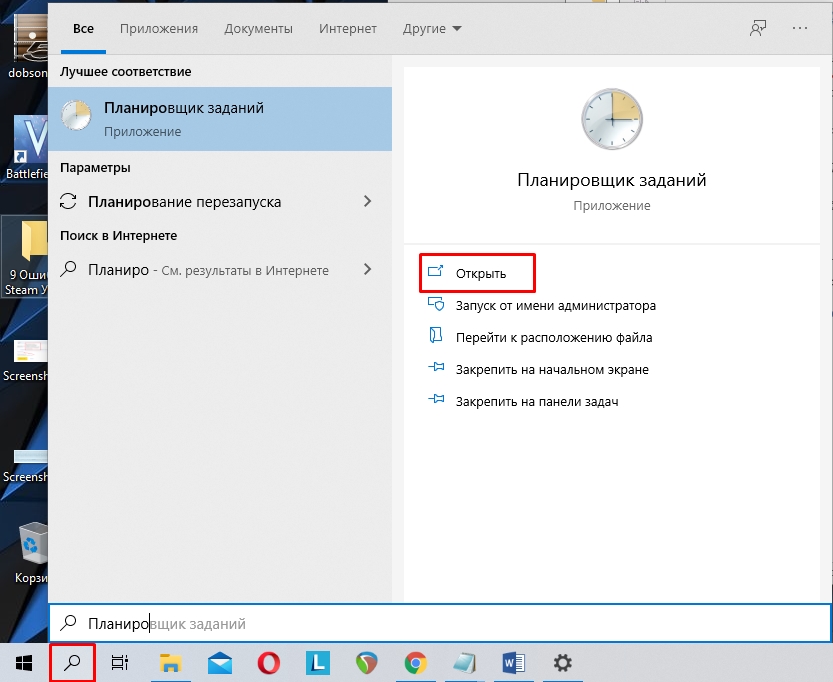This screenshot has height=682, width=833.
Task: Launch Mail app from the taskbar
Action: pyautogui.click(x=220, y=662)
